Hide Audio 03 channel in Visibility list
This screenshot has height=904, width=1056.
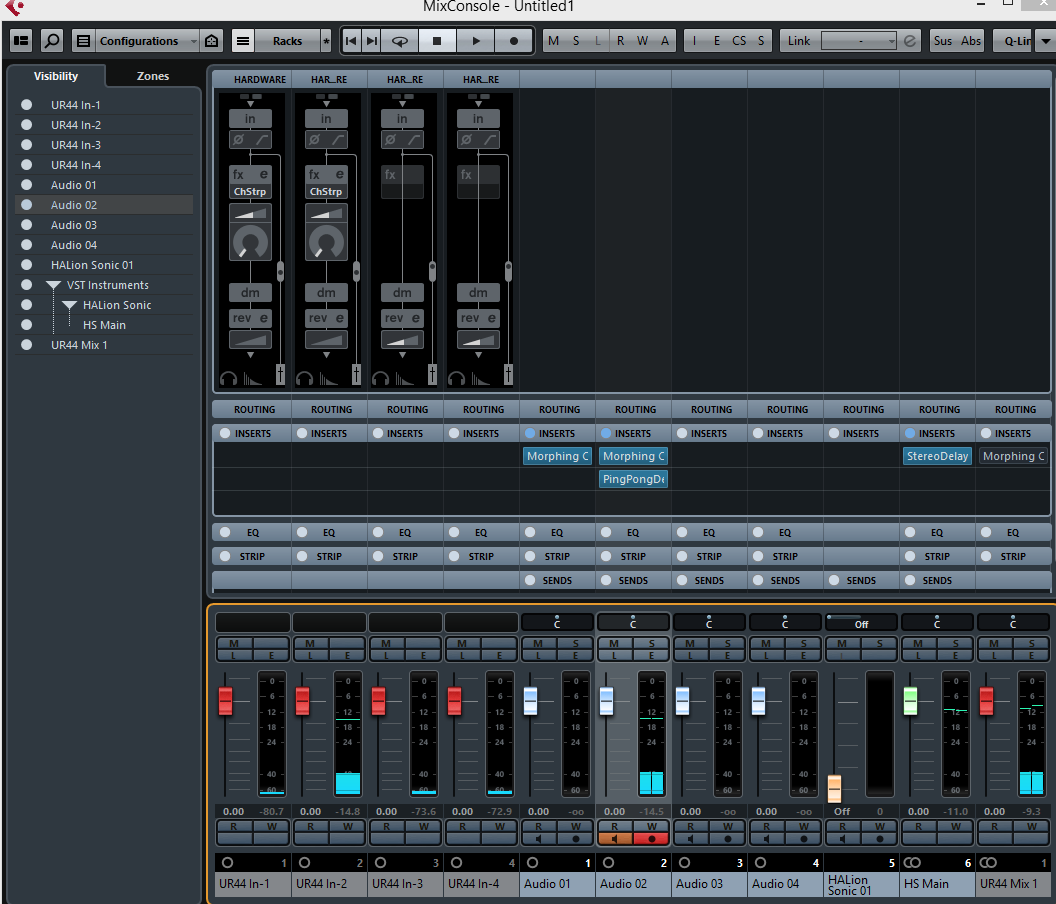27,225
